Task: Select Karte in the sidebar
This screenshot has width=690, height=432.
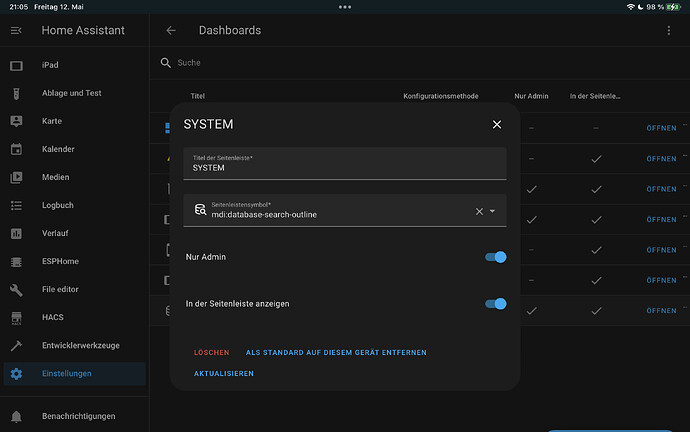Action: click(75, 121)
